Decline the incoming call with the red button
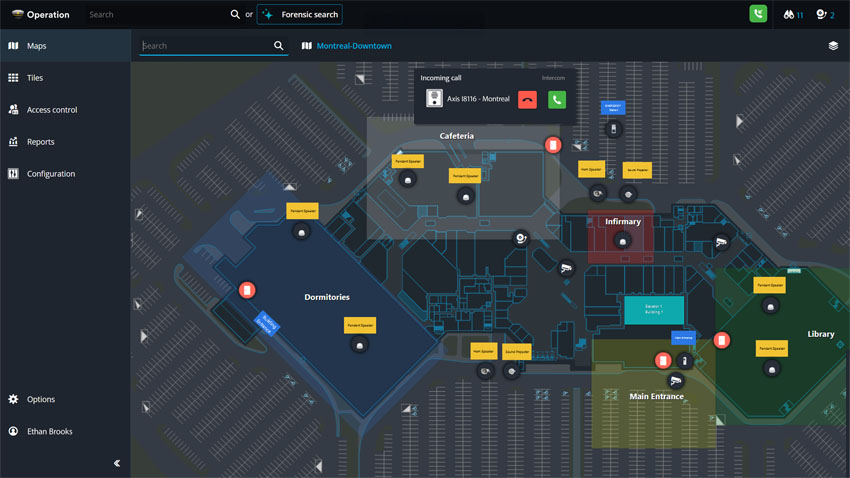 point(527,100)
